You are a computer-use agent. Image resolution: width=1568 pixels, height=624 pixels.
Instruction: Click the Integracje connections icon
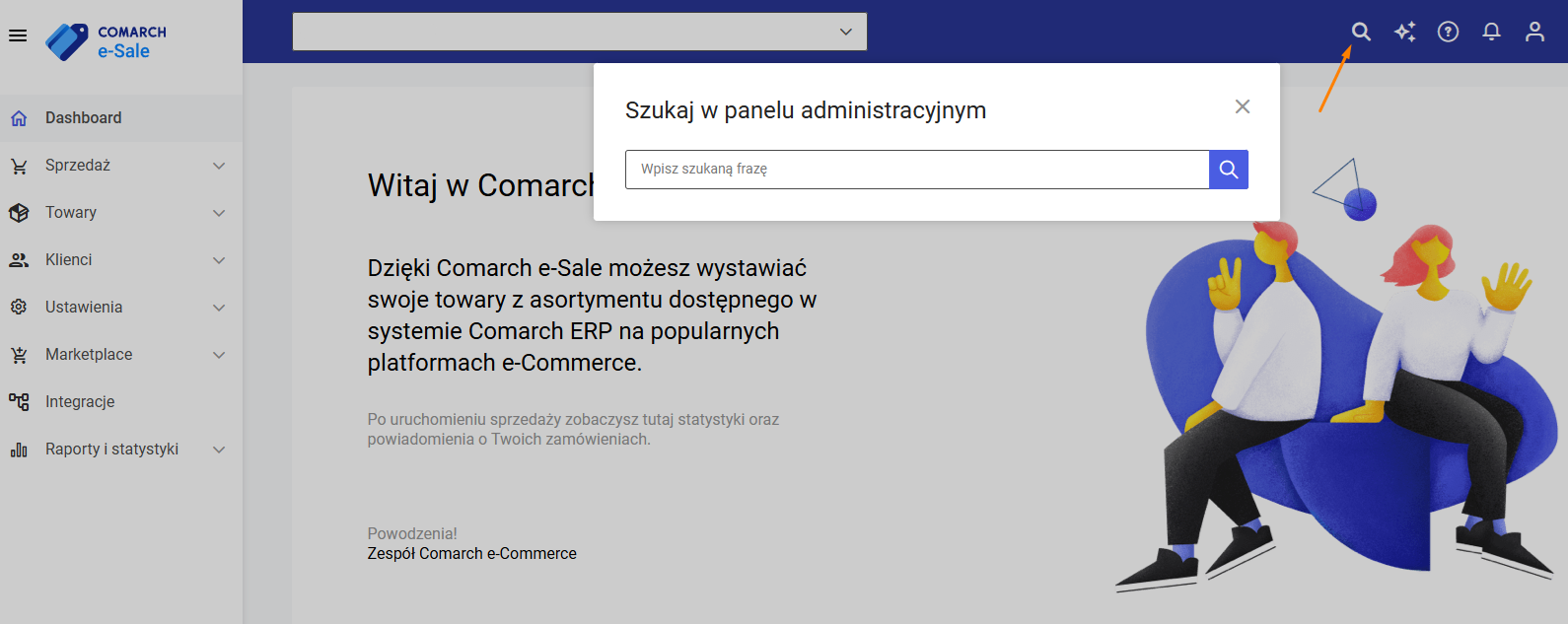pyautogui.click(x=19, y=402)
